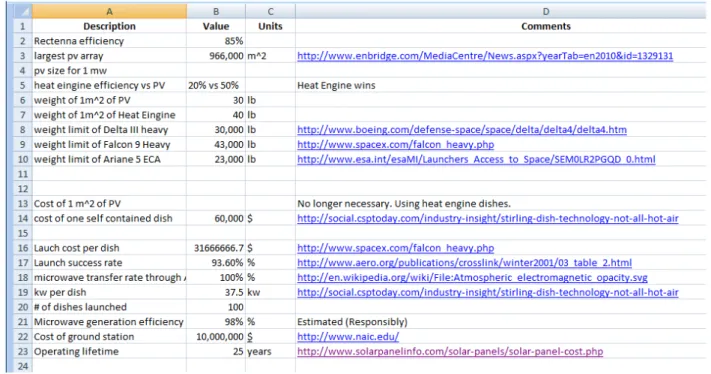This screenshot has height=374, width=711.
Task: Select the 'years' units cell
Action: [x=270, y=351]
